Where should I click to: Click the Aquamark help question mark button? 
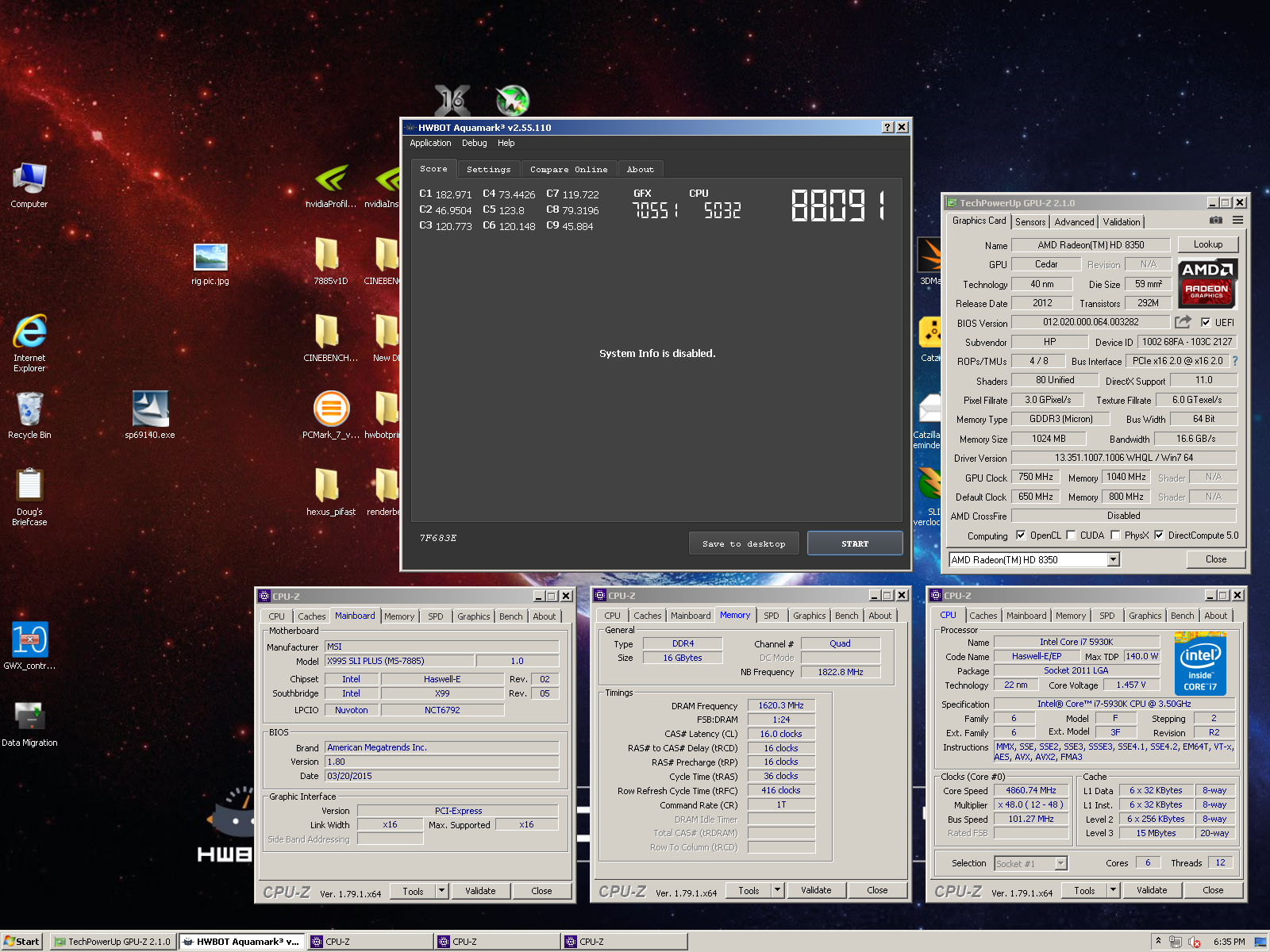click(887, 127)
